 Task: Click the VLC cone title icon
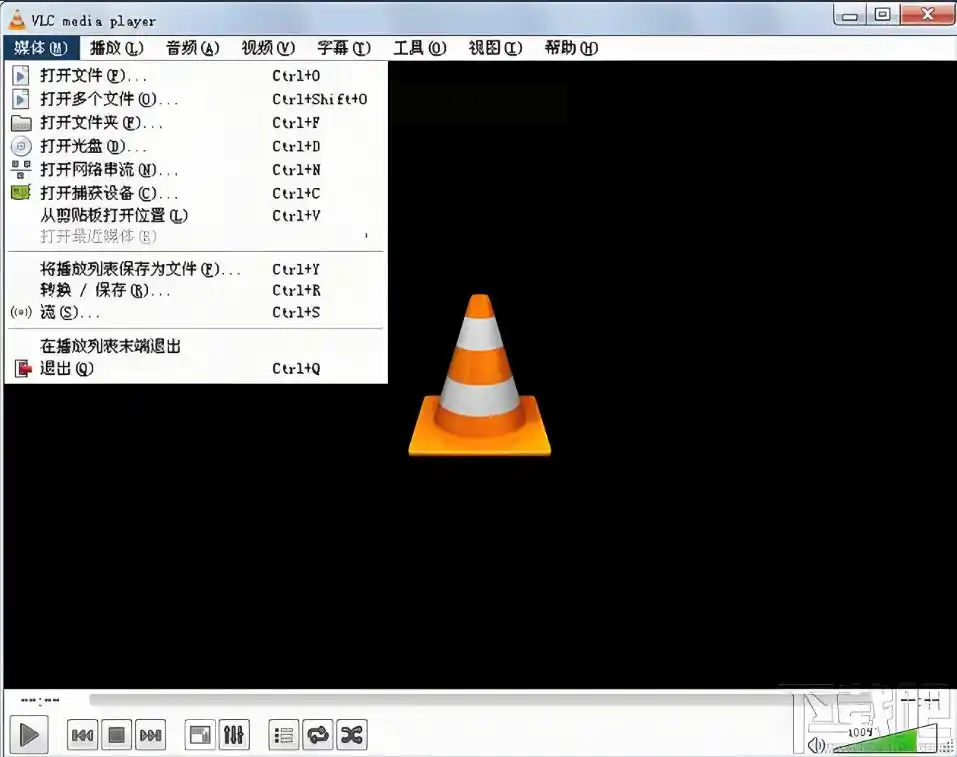(17, 20)
